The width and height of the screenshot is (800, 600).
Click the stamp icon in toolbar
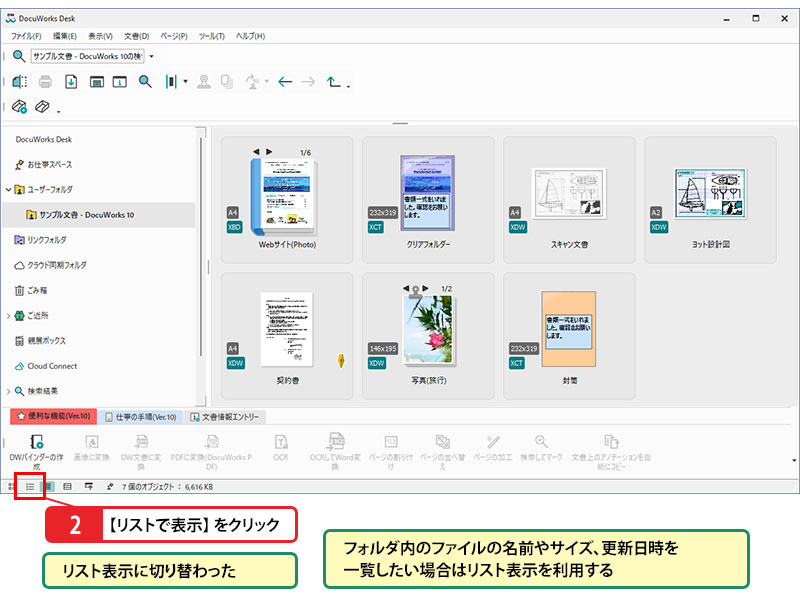click(x=204, y=82)
